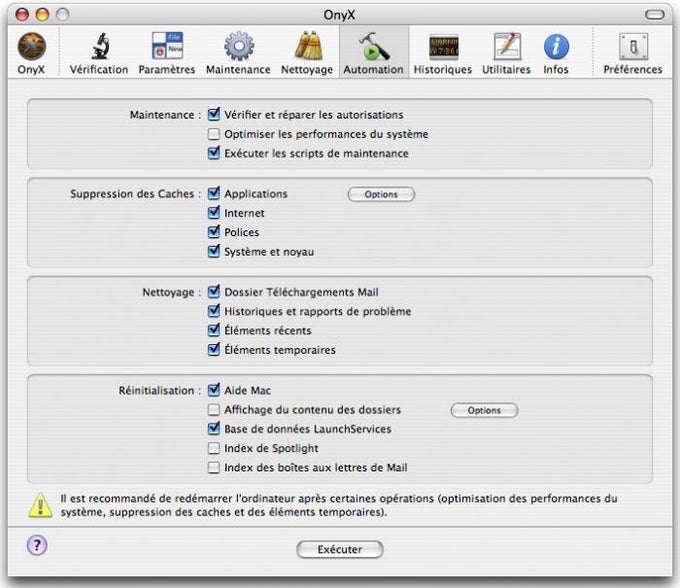Open Options for Affichage du contenu des dossiers
Viewport: 680px width, 588px height.
(484, 410)
